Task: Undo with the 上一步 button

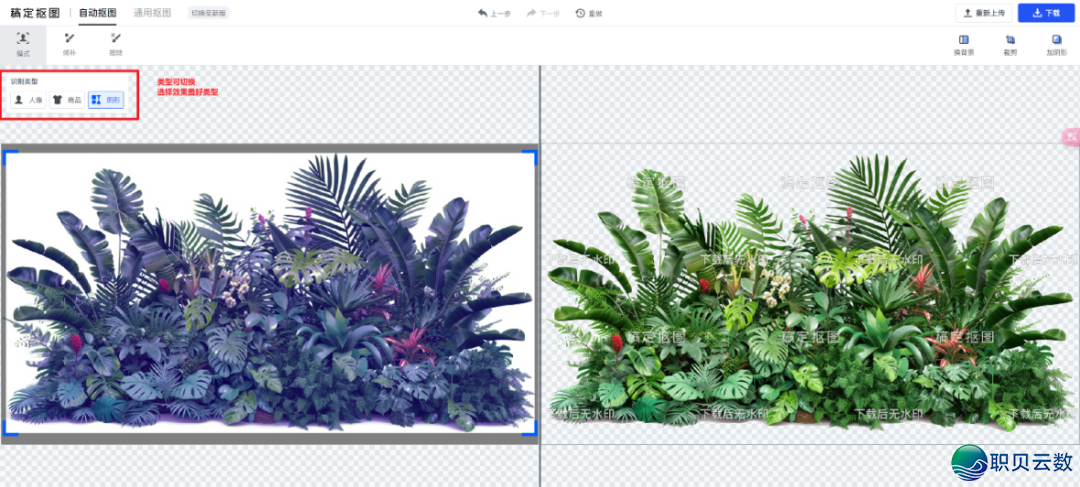Action: (495, 13)
